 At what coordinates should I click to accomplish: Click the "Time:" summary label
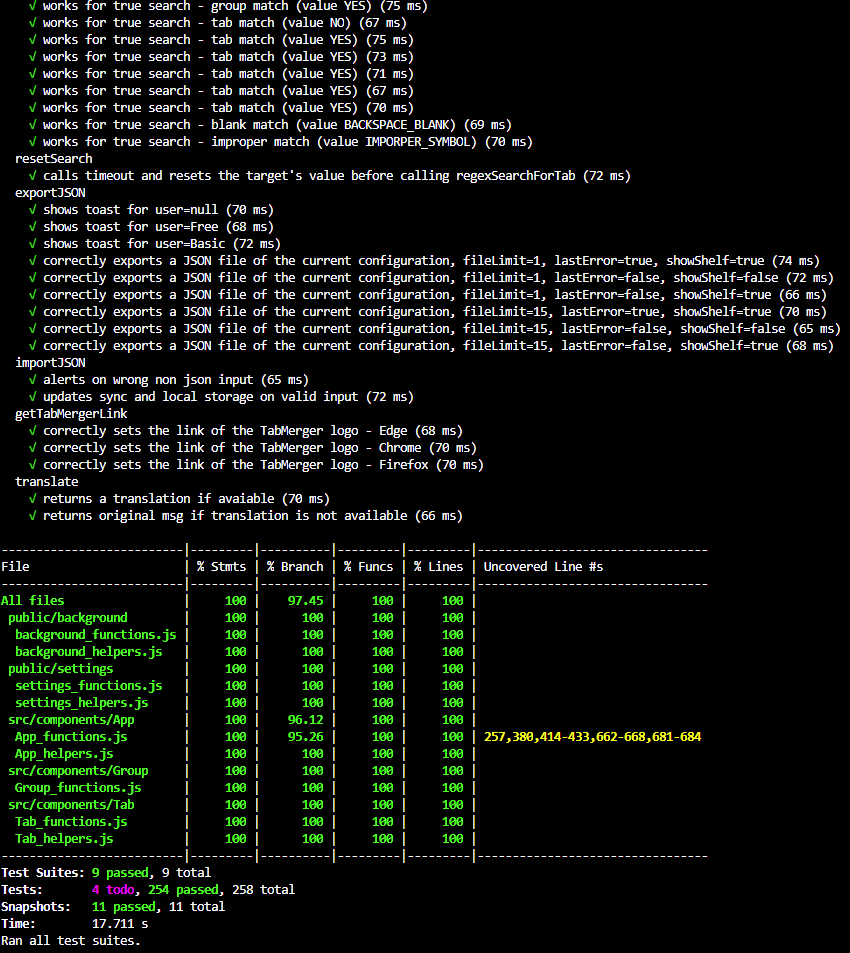[18, 924]
